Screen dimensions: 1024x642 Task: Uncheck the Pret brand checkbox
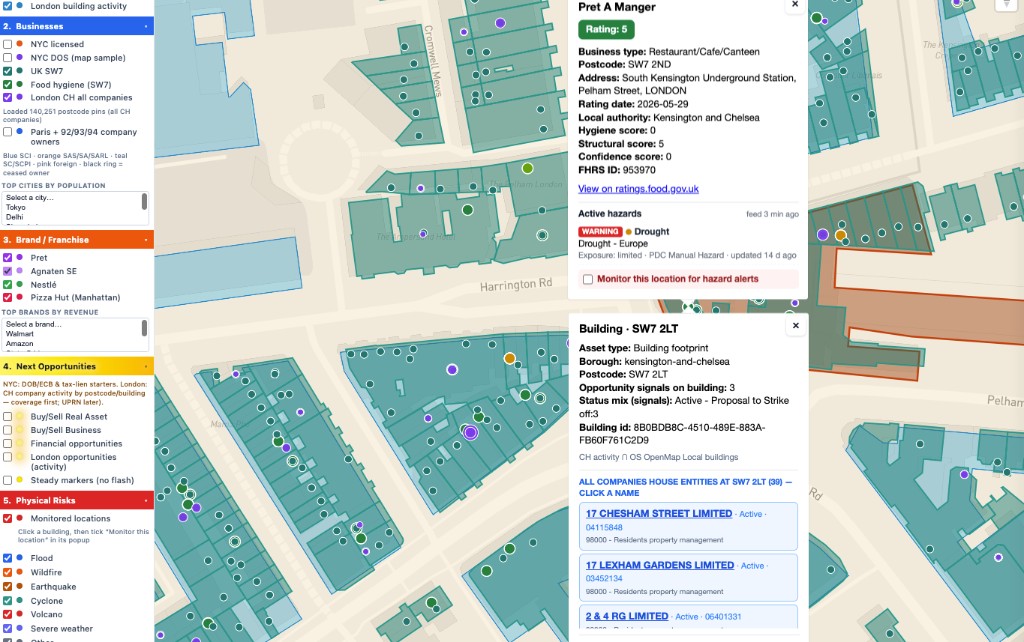[7, 257]
